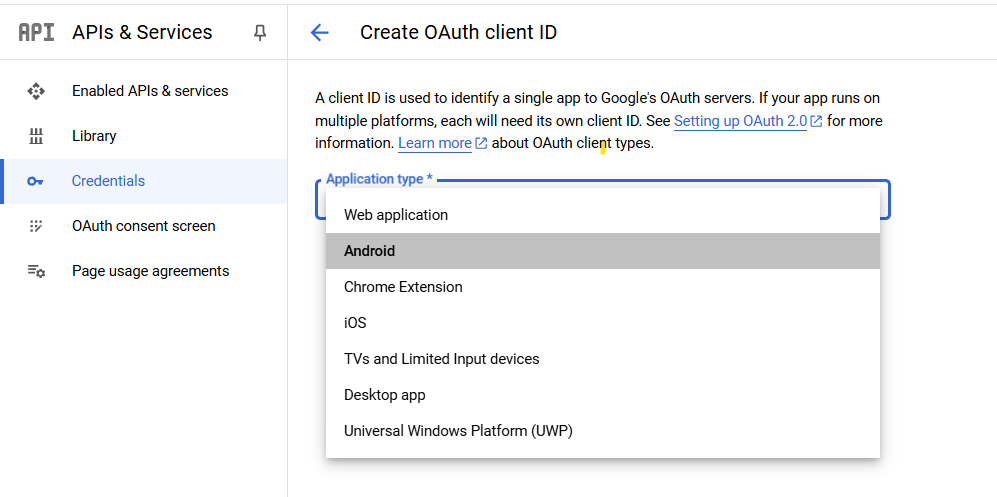Select Chrome Extension option

click(403, 287)
